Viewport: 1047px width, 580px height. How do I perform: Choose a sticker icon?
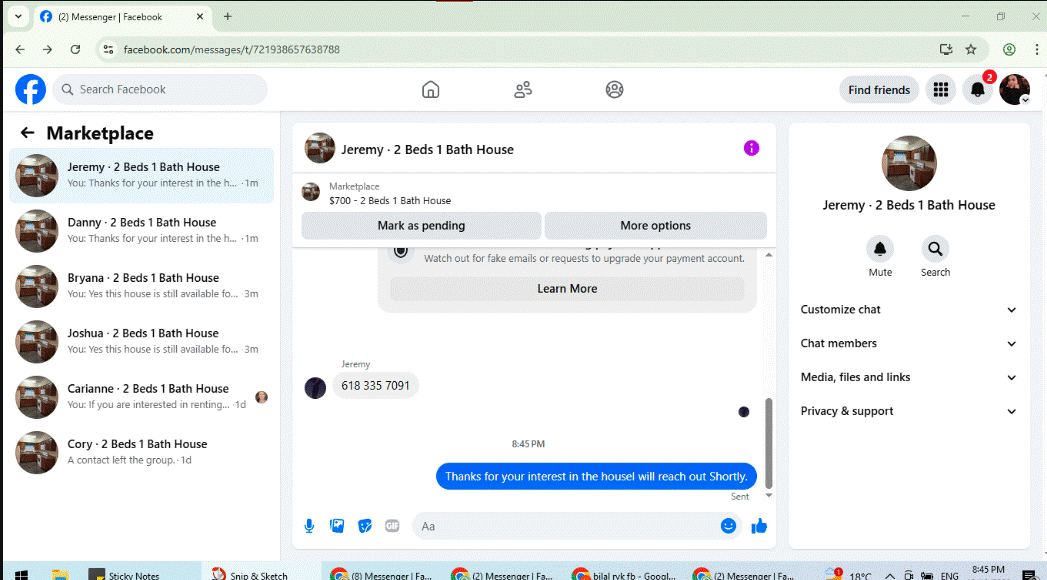(365, 526)
